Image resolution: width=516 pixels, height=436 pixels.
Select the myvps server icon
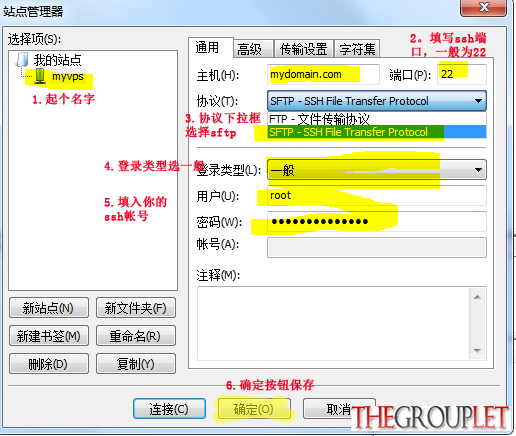[40, 76]
